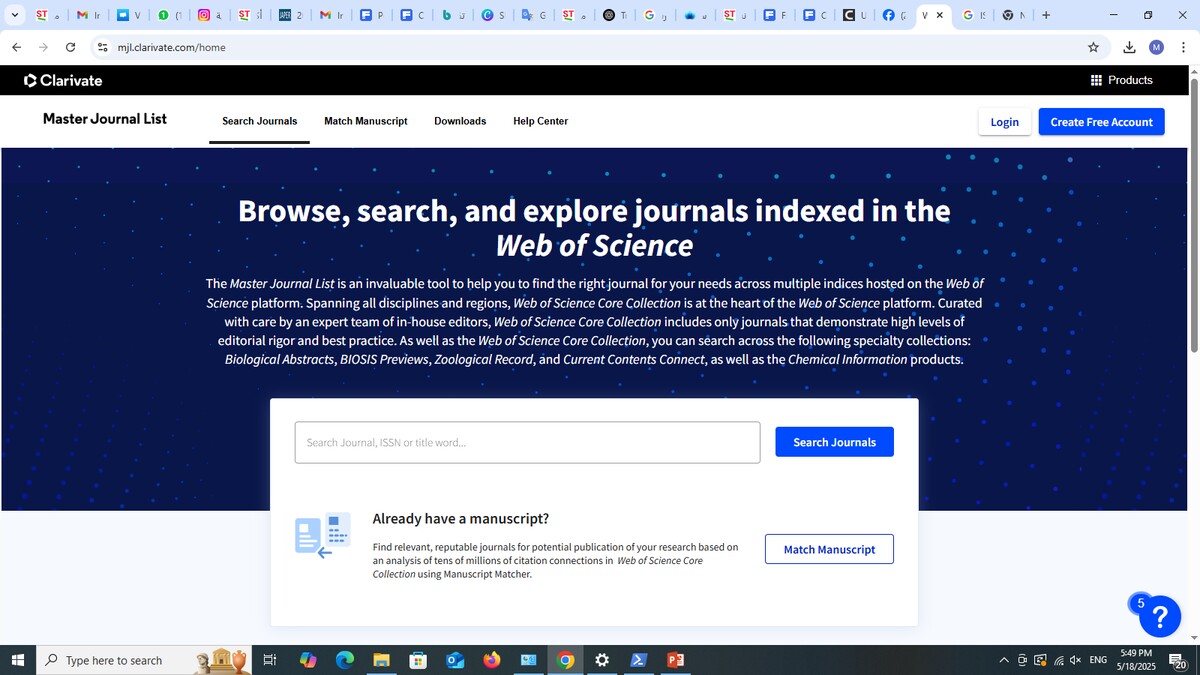The width and height of the screenshot is (1200, 675).
Task: Close the active Master Journal List tab
Action: 939,15
